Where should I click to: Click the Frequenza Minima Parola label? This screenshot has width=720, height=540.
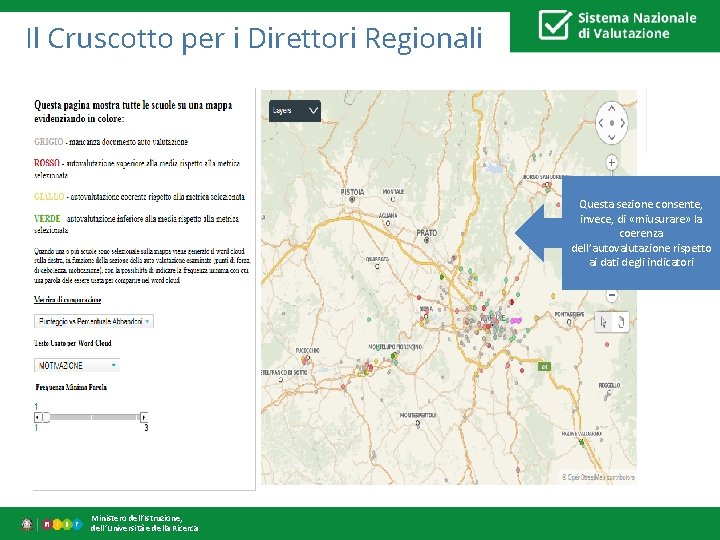71,388
